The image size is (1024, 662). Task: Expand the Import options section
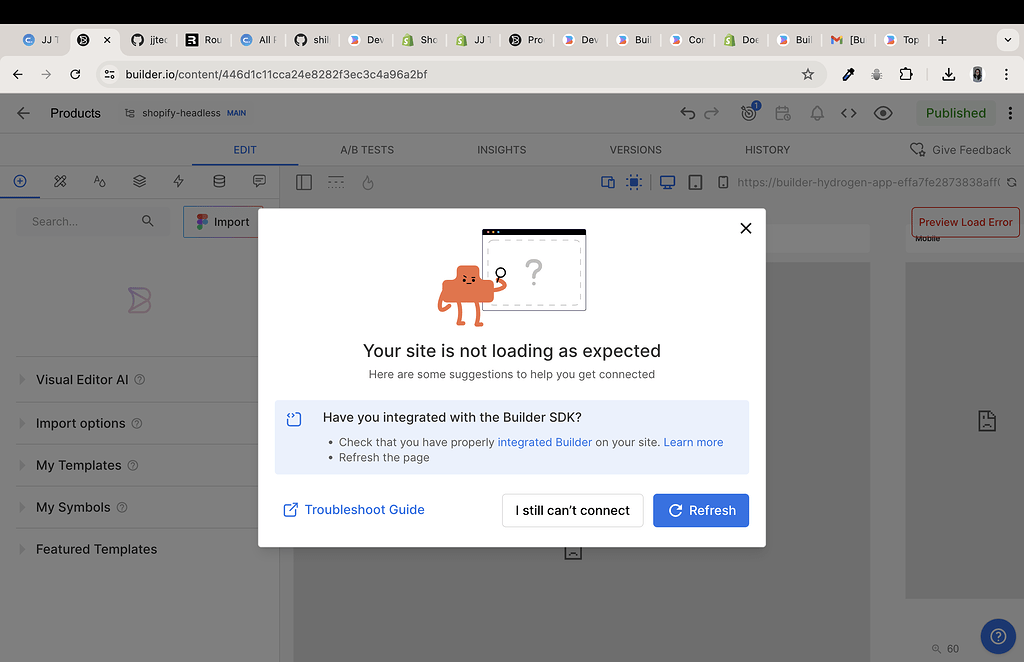point(79,423)
